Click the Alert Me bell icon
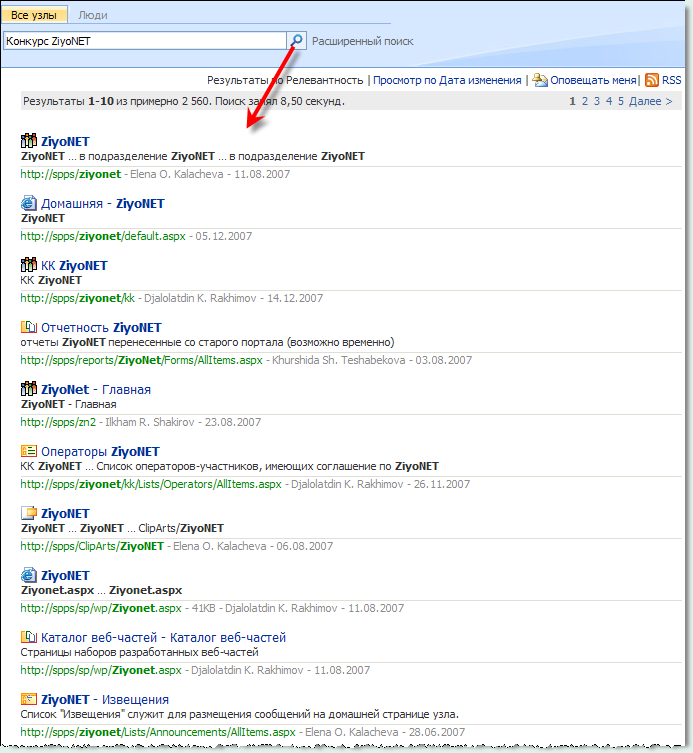The height and width of the screenshot is (753, 693). [540, 80]
